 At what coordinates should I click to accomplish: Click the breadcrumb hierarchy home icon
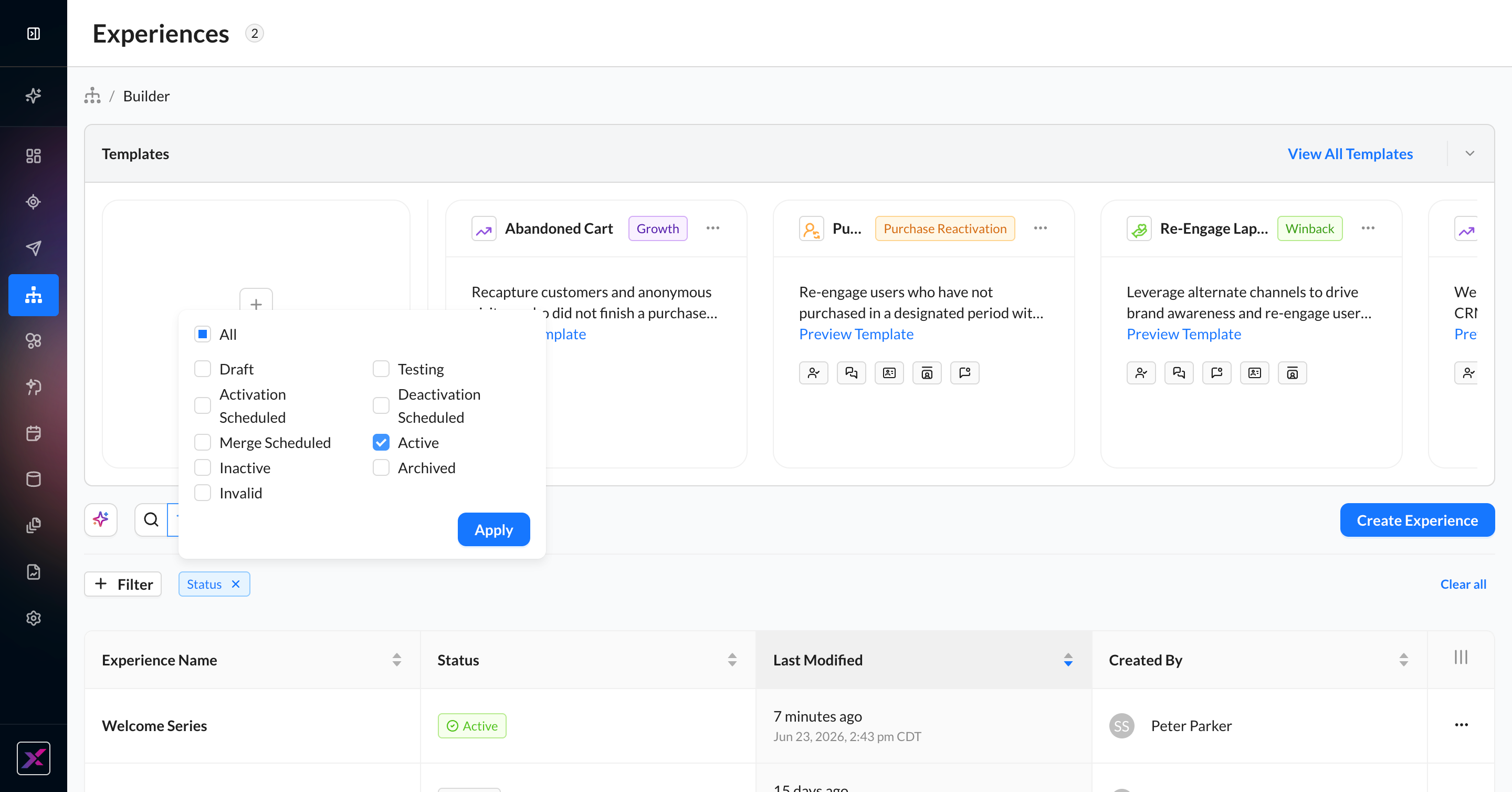[92, 96]
